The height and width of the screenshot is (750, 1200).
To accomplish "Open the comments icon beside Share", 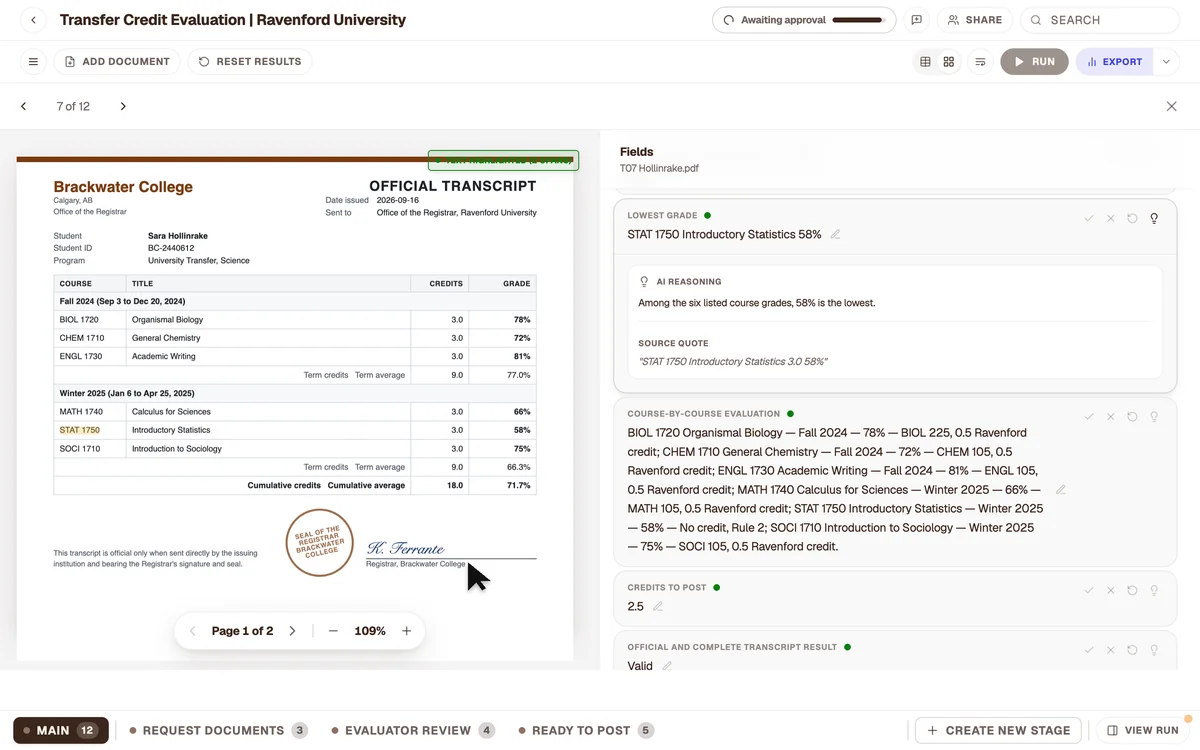I will (917, 20).
